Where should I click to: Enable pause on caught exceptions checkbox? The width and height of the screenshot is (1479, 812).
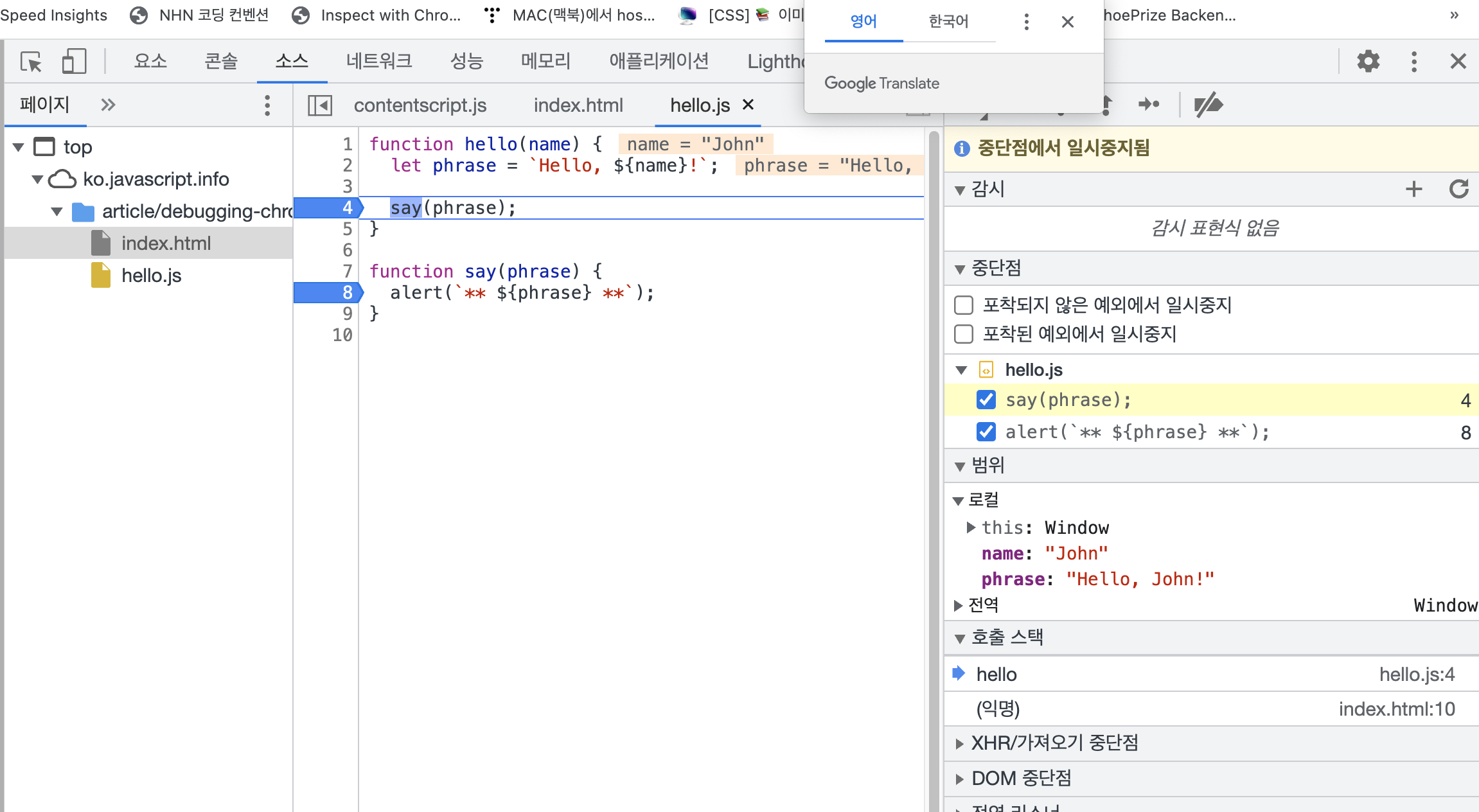964,334
